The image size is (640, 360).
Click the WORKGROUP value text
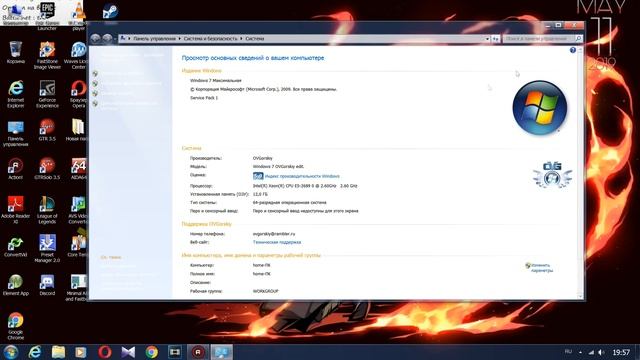pyautogui.click(x=265, y=291)
